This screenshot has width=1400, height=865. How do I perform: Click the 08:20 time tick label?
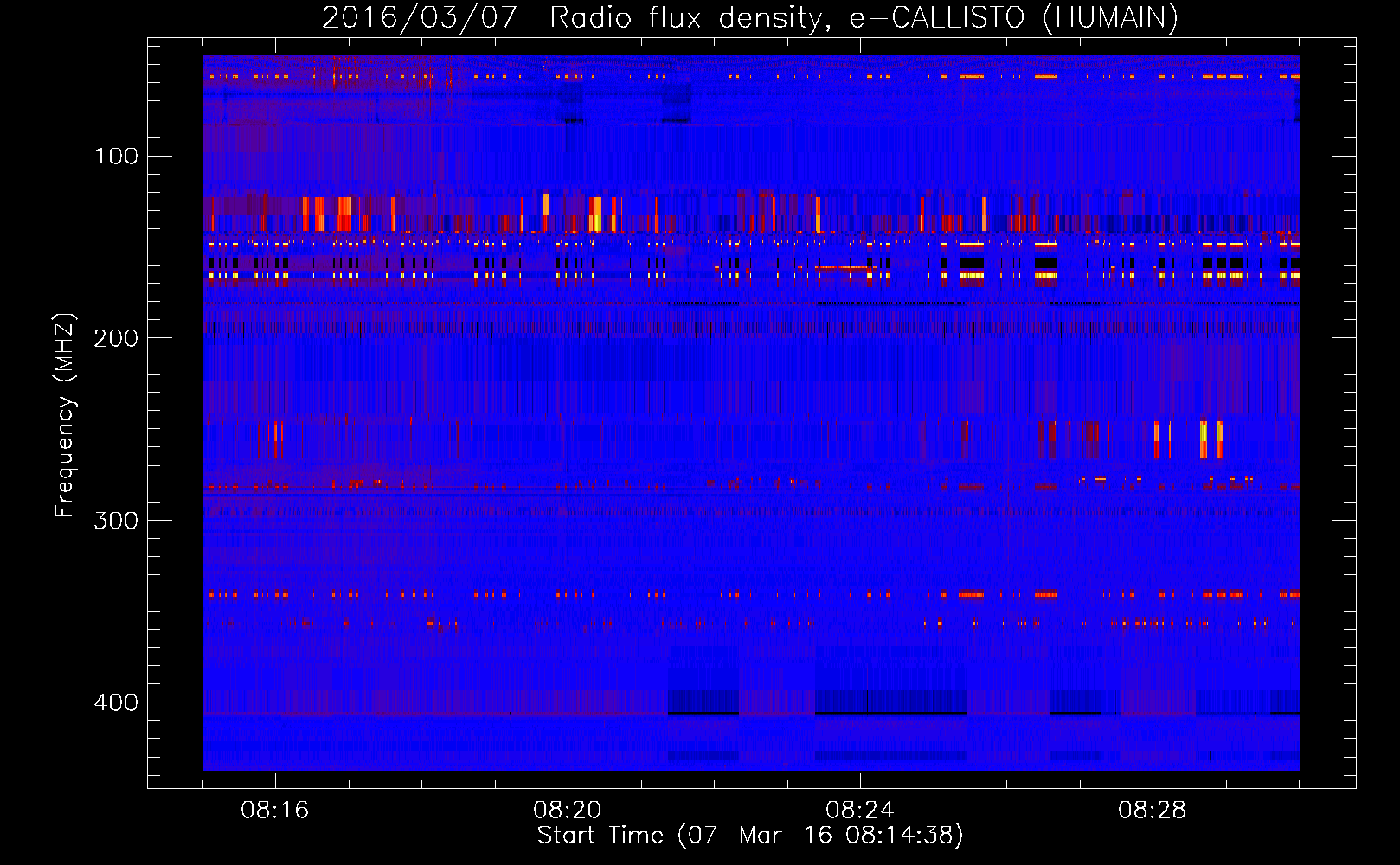coord(568,811)
